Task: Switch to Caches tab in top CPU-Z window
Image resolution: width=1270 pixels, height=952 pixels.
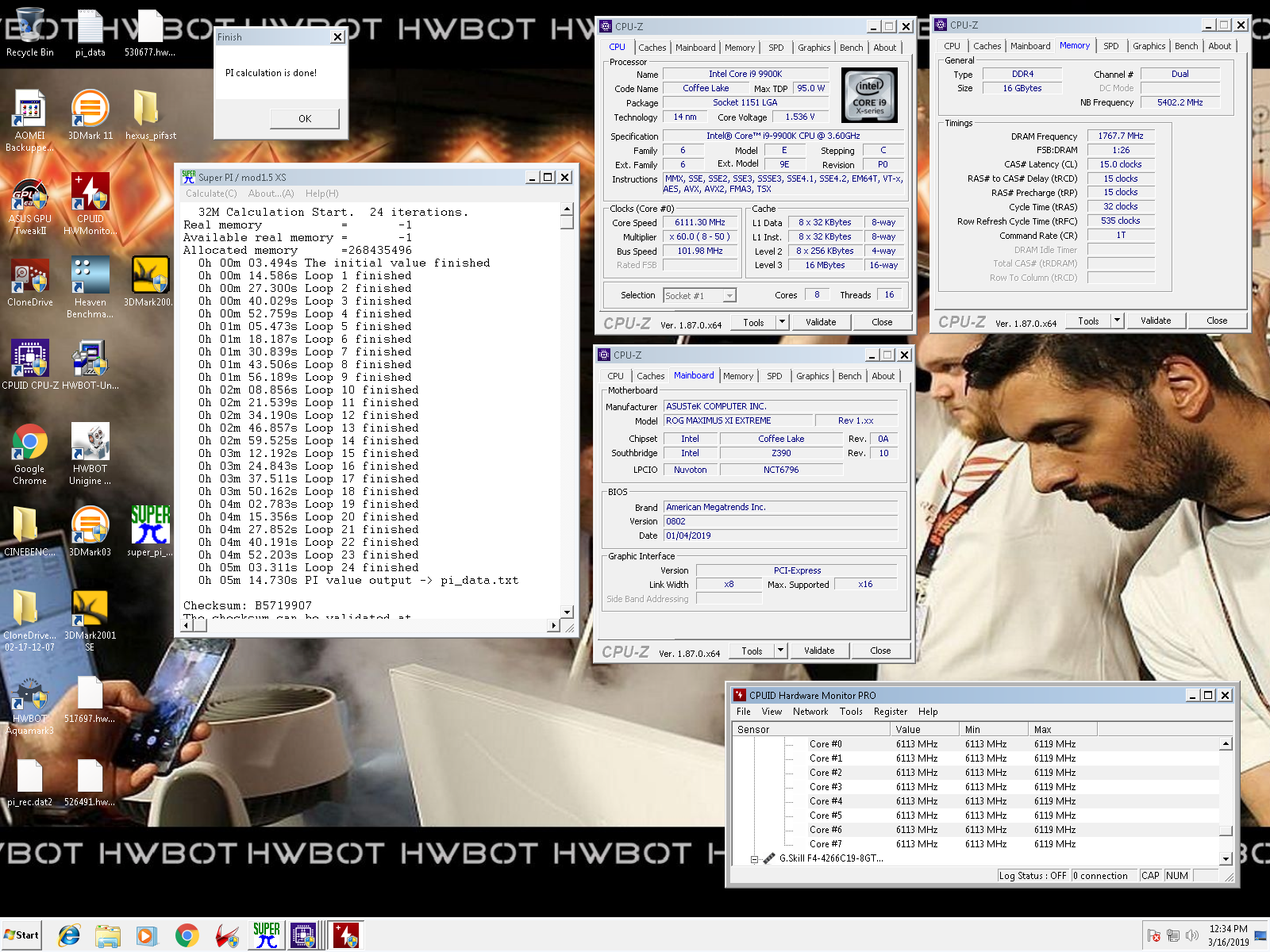Action: coord(652,48)
